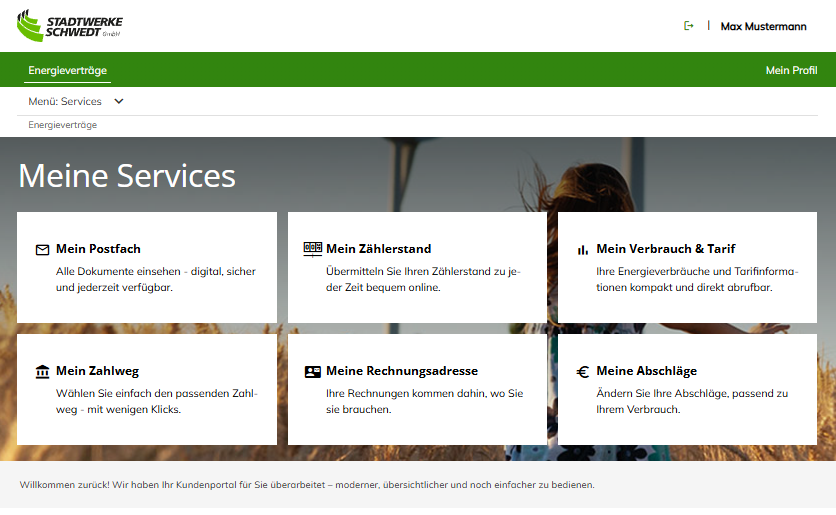Open the Mein Zählerstand service card
This screenshot has width=836, height=515.
click(417, 267)
